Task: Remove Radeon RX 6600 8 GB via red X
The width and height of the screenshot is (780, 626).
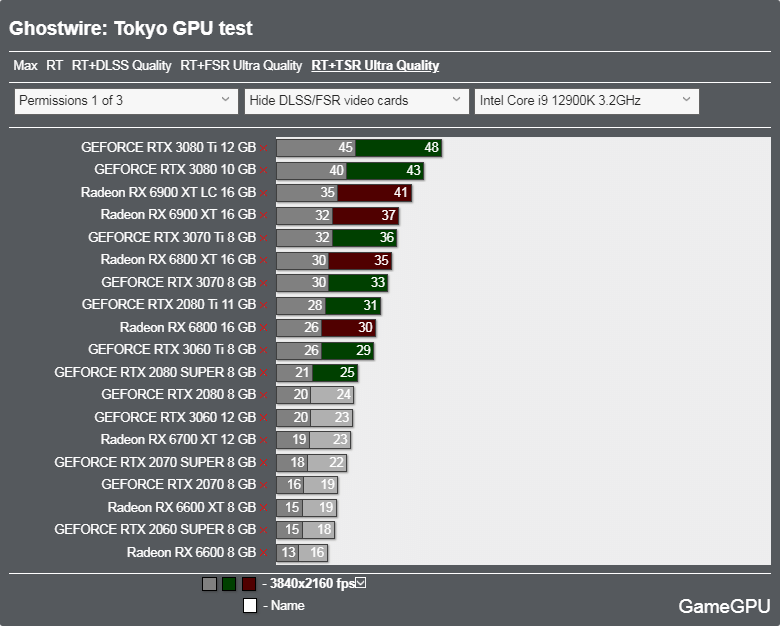Action: [264, 553]
